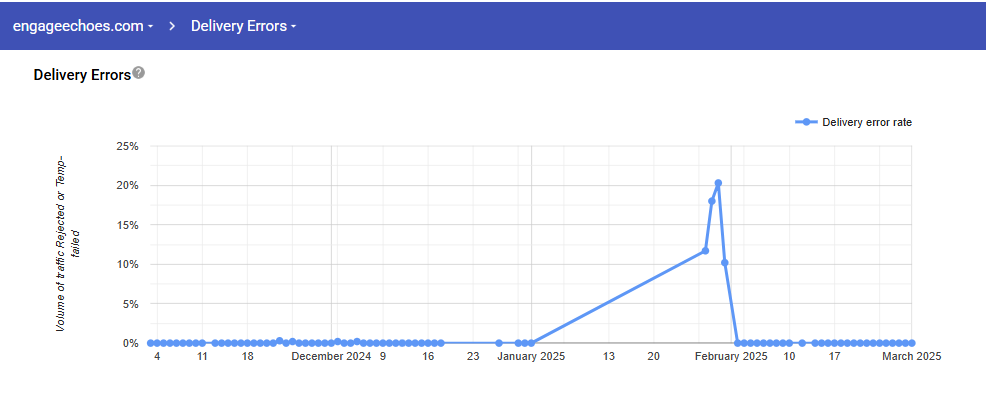The height and width of the screenshot is (404, 986).
Task: Click the breadcrumb chevron separator arrow
Action: coord(172,26)
